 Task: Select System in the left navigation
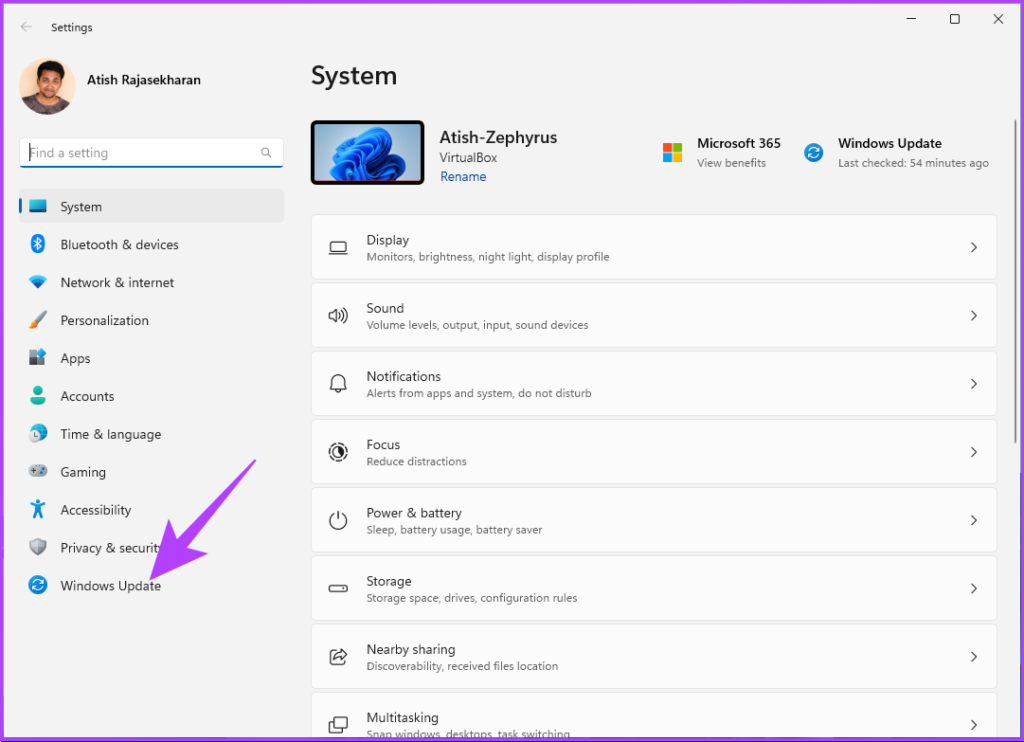[81, 207]
